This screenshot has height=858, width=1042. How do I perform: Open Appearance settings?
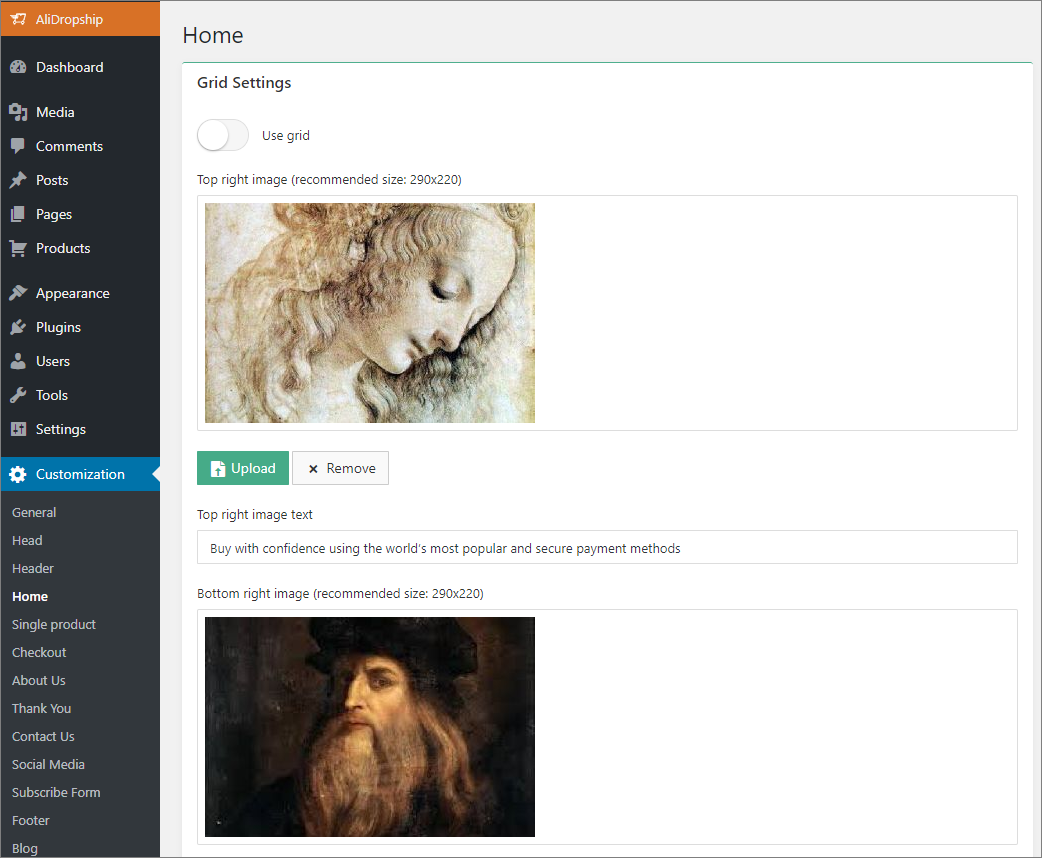[80, 293]
